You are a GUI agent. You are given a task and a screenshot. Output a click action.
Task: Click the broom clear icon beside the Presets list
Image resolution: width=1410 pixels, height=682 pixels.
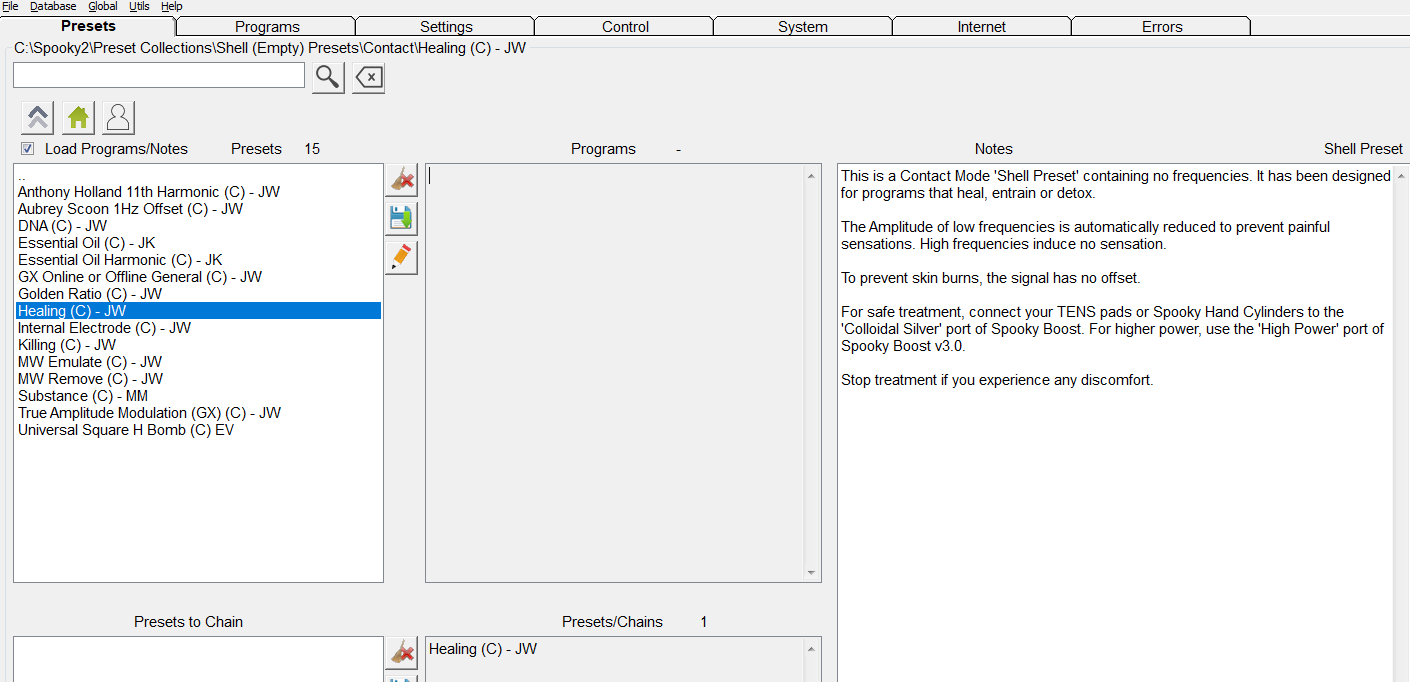click(x=401, y=180)
